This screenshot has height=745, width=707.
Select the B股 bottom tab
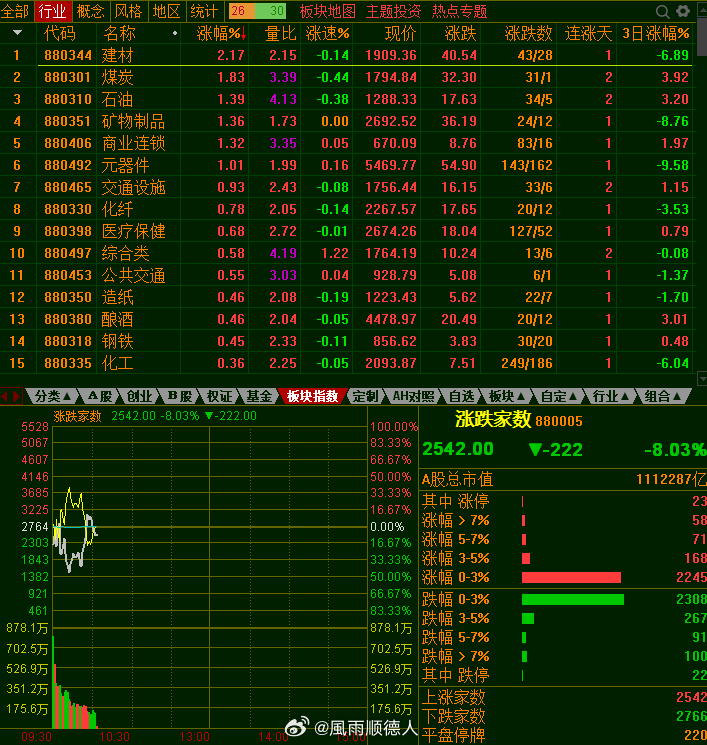coord(180,396)
